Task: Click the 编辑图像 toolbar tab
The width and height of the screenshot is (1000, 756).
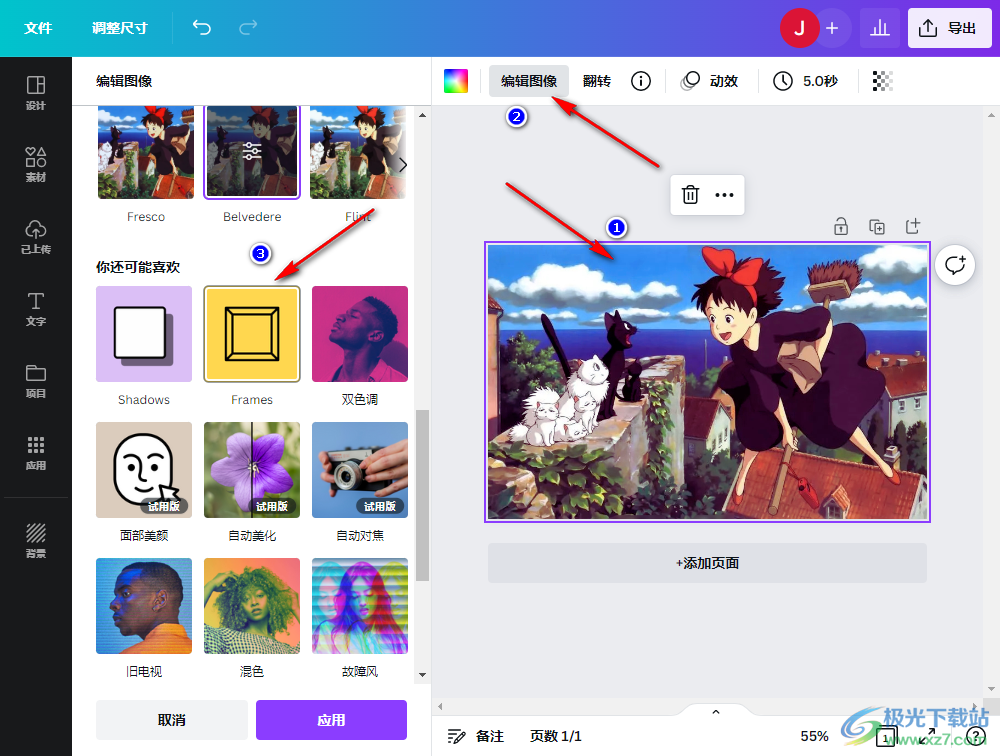Action: [529, 81]
